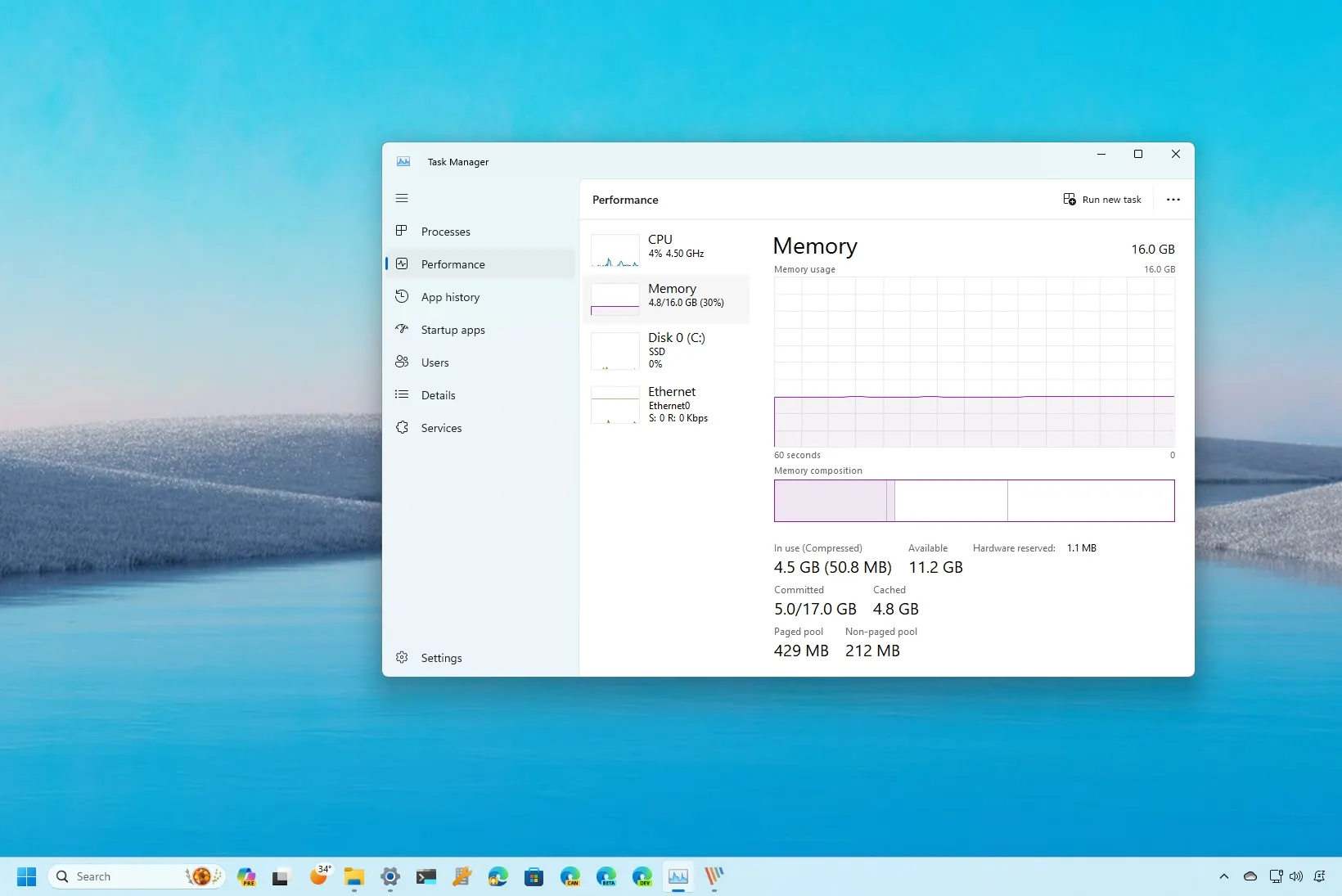This screenshot has height=896, width=1342.
Task: Show hidden system tray icons
Action: 1224,876
